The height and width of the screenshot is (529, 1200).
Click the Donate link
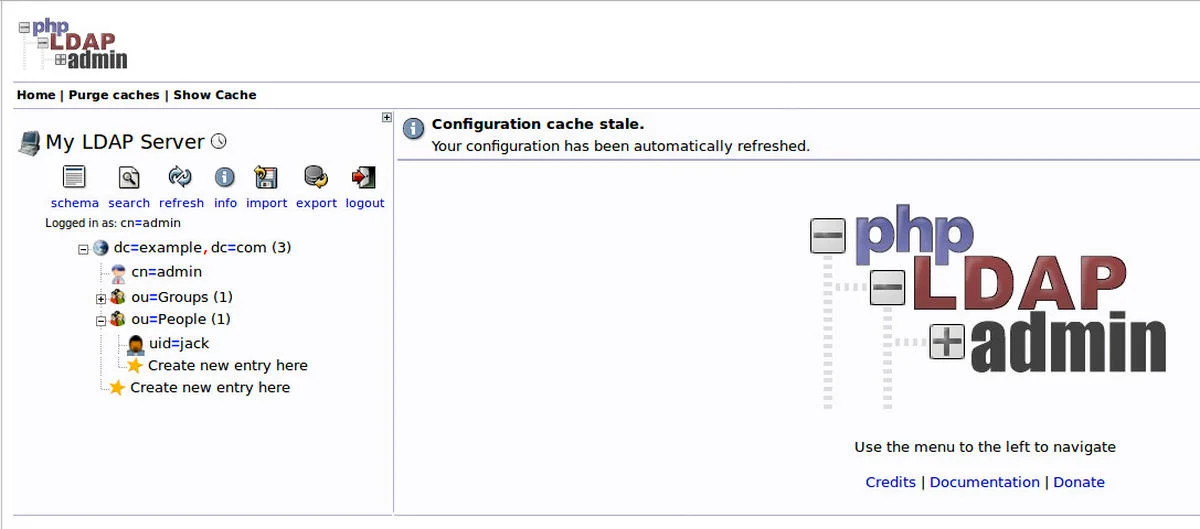(1079, 482)
